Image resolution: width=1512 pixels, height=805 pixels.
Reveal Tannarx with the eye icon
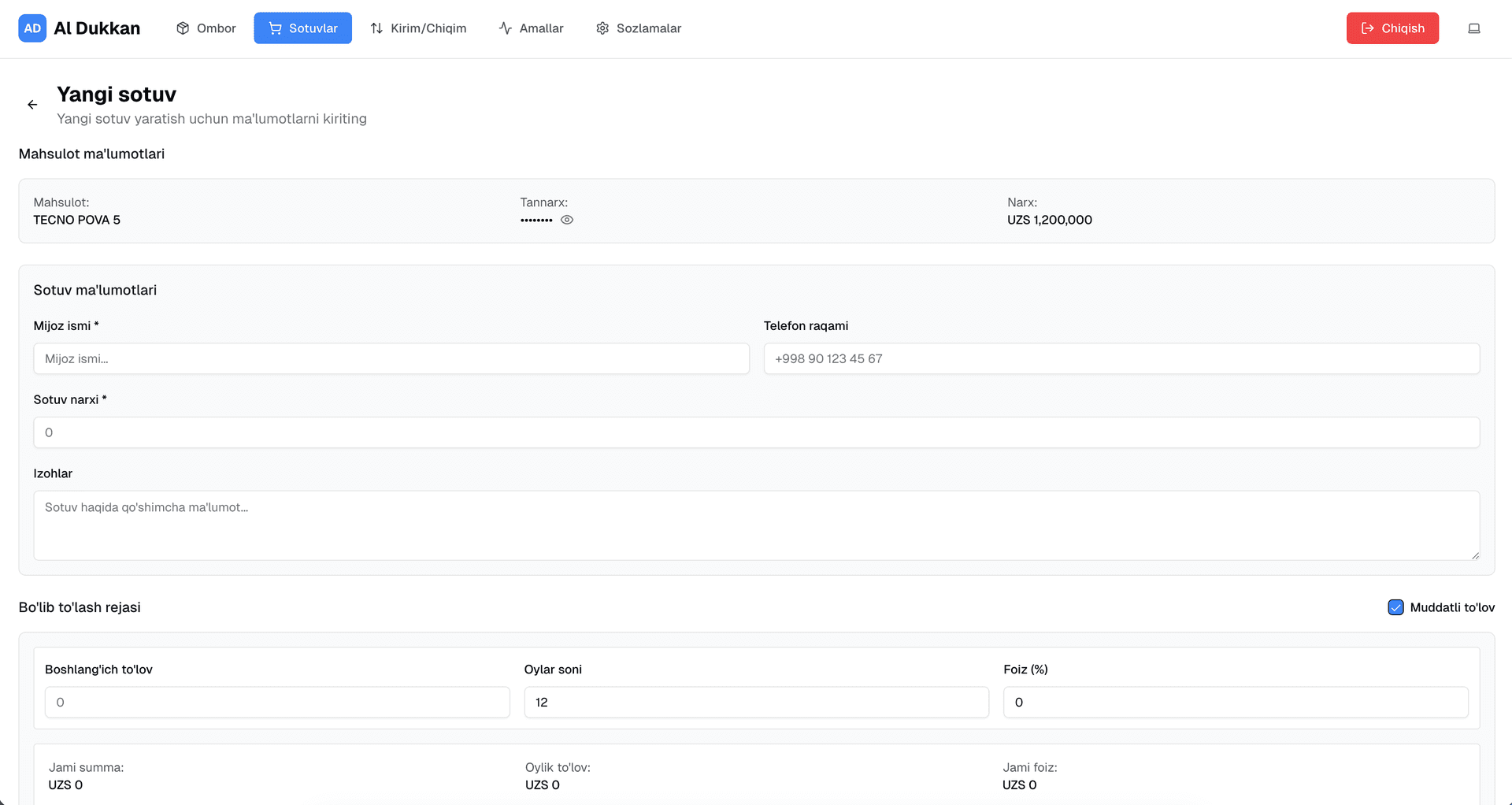point(567,221)
